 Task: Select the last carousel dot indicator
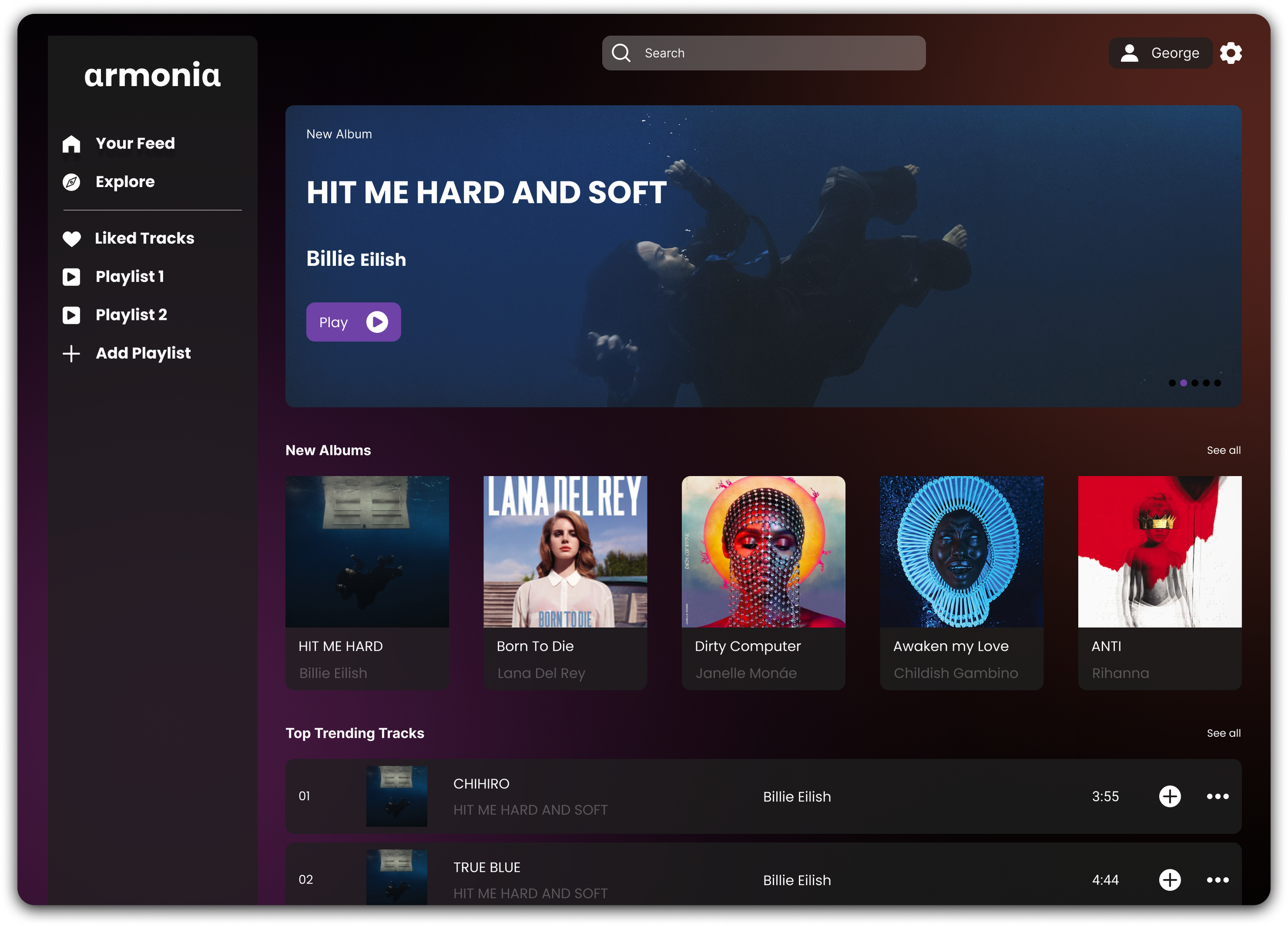point(1217,383)
